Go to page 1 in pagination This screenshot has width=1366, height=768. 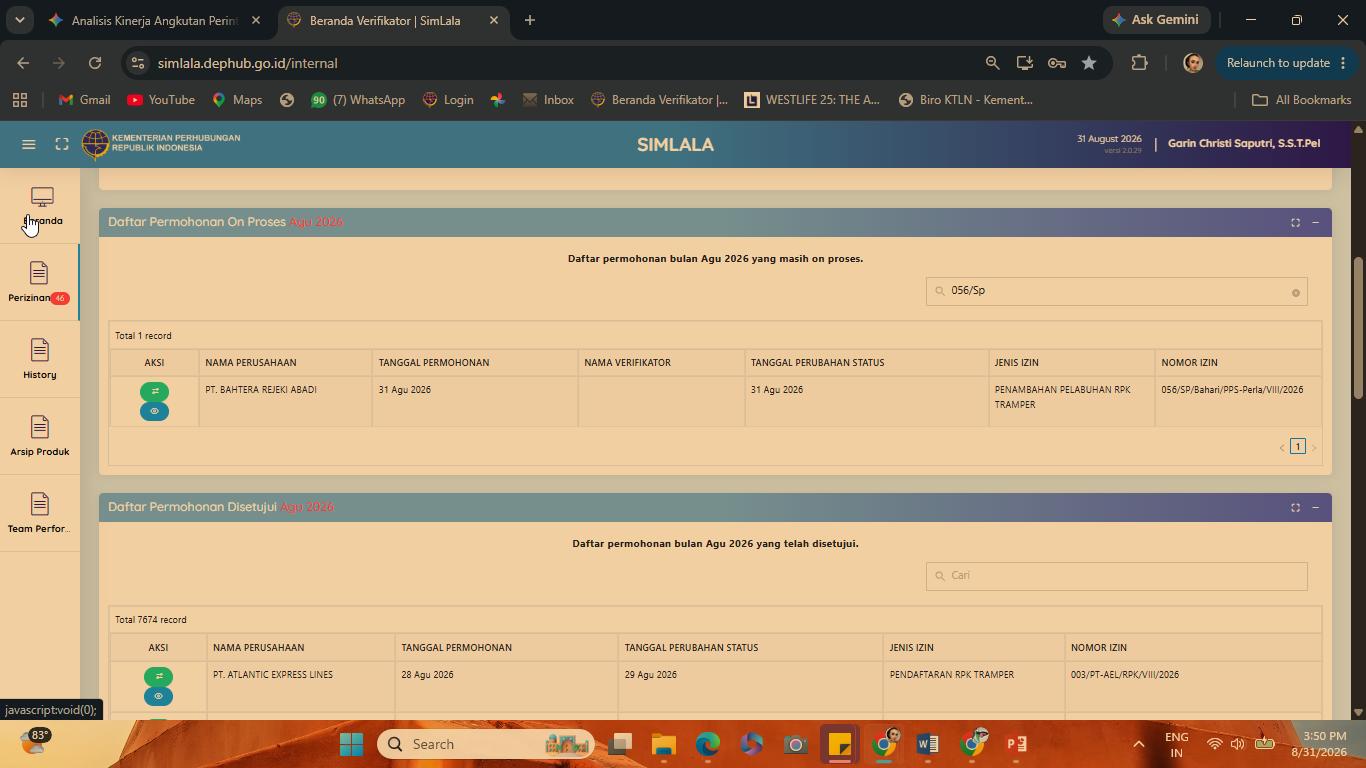[x=1298, y=447]
